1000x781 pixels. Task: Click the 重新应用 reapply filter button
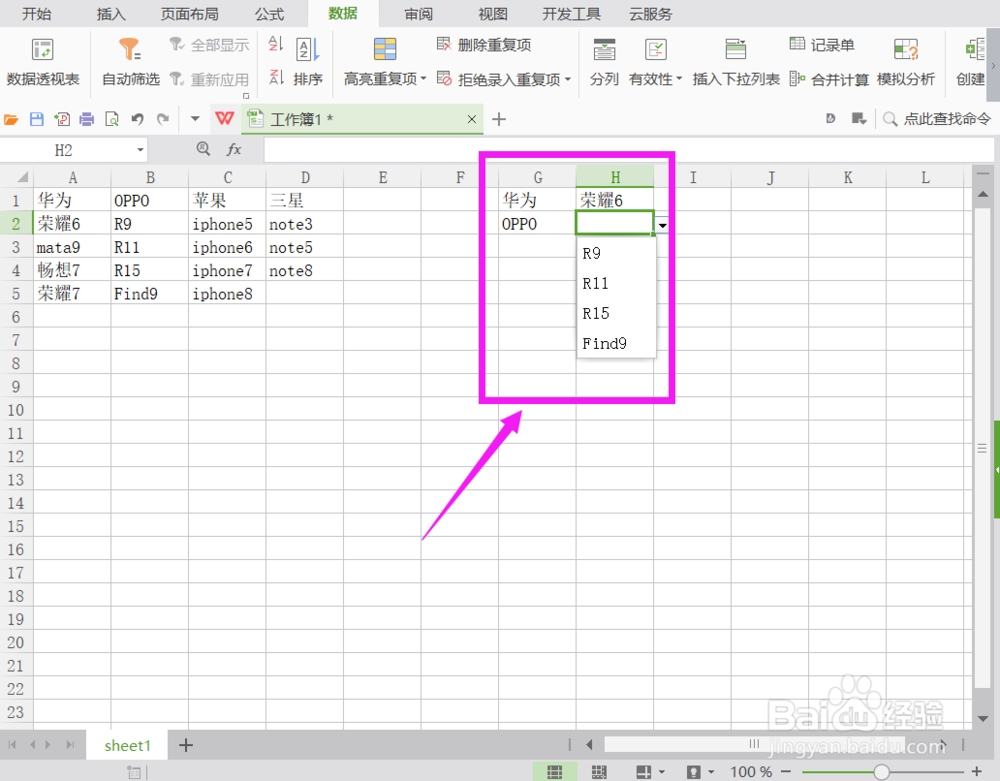click(x=209, y=79)
